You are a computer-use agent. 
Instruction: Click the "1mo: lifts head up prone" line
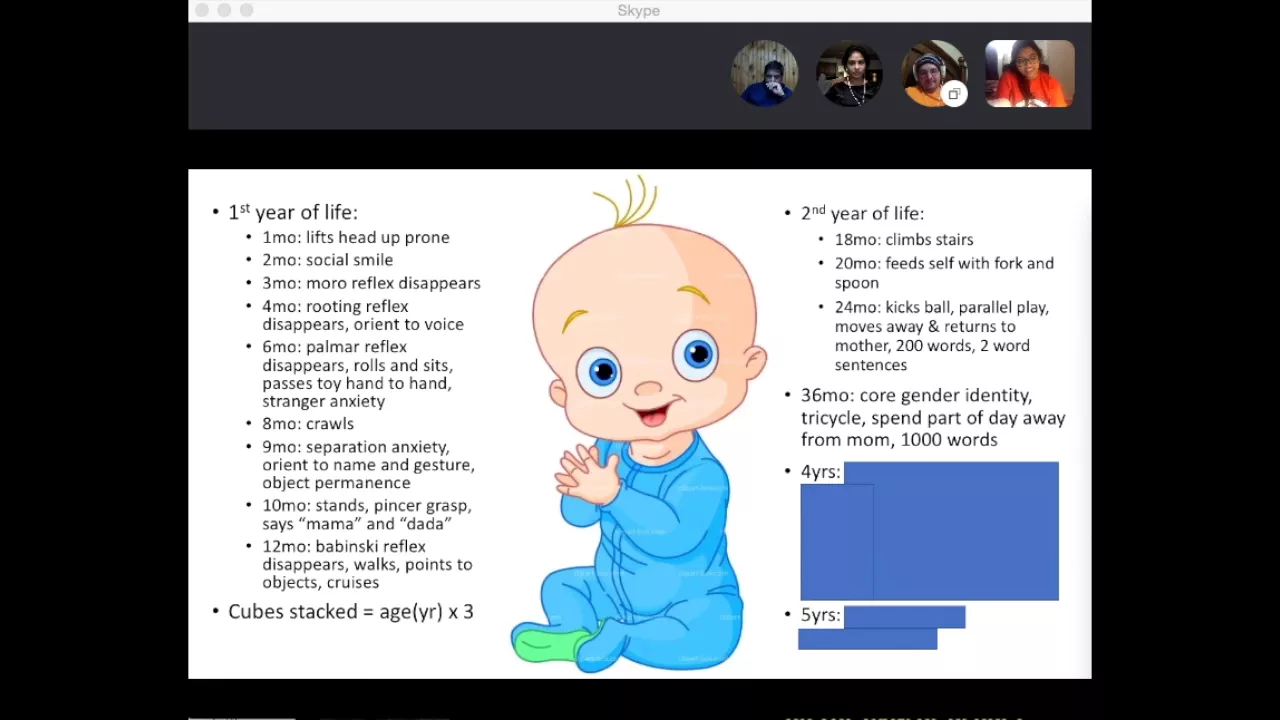[356, 237]
